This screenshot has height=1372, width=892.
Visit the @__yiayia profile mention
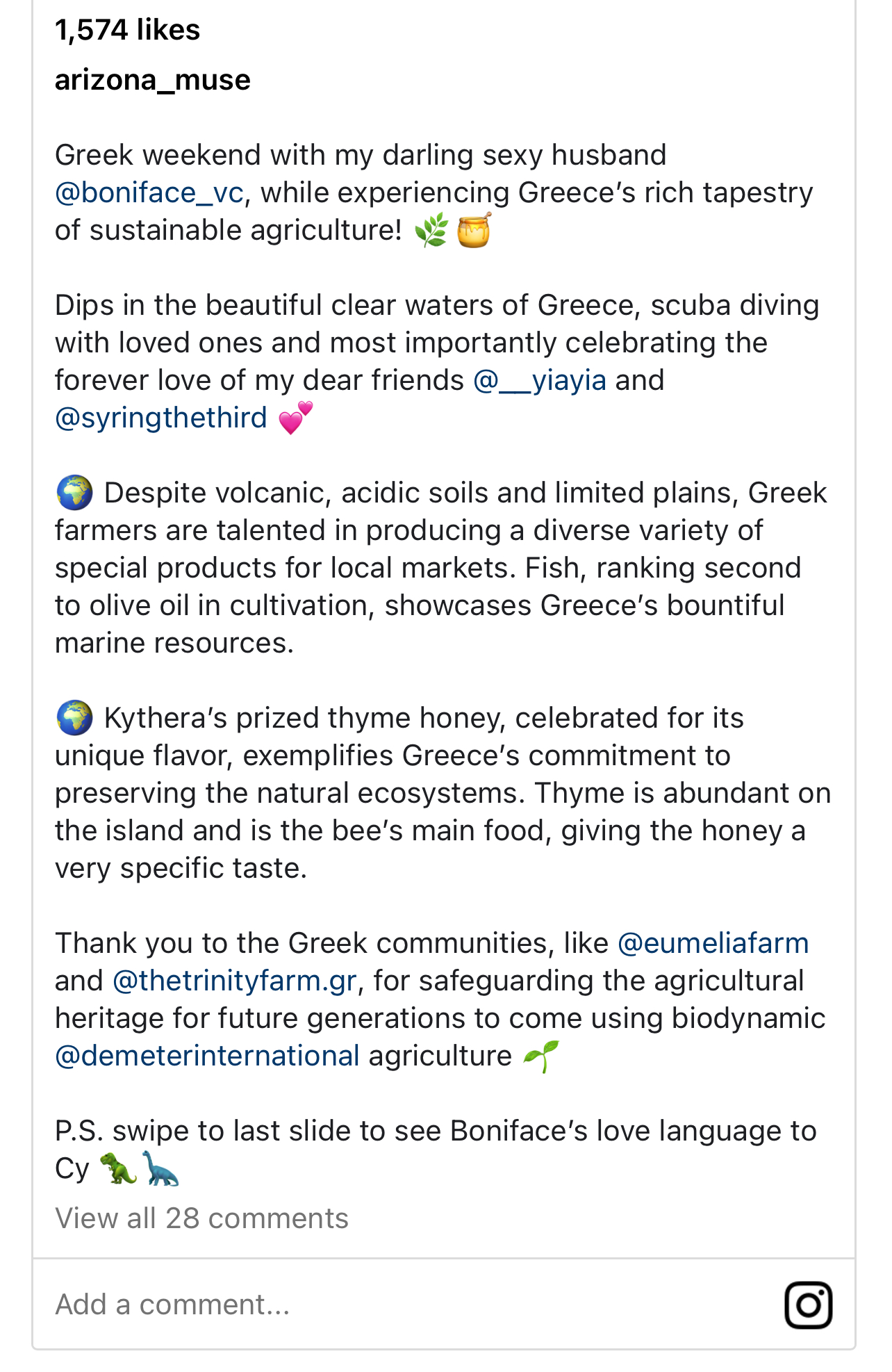point(540,381)
